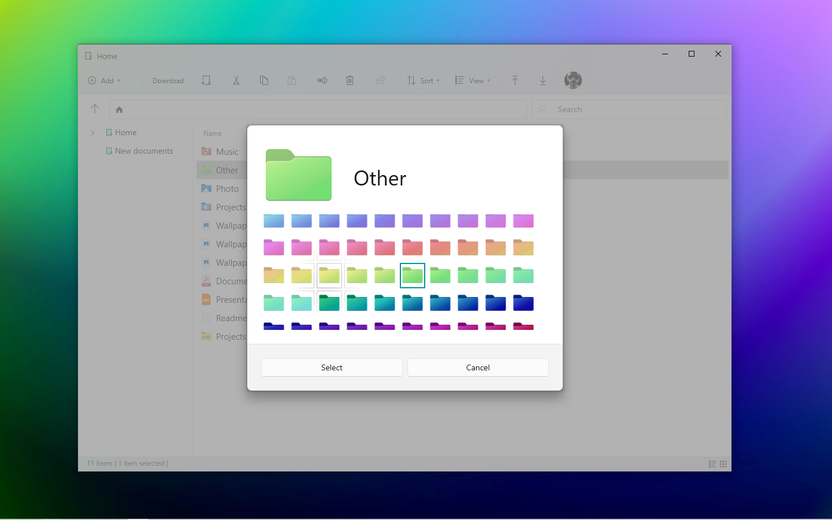Open the Sort dropdown menu

[x=423, y=81]
